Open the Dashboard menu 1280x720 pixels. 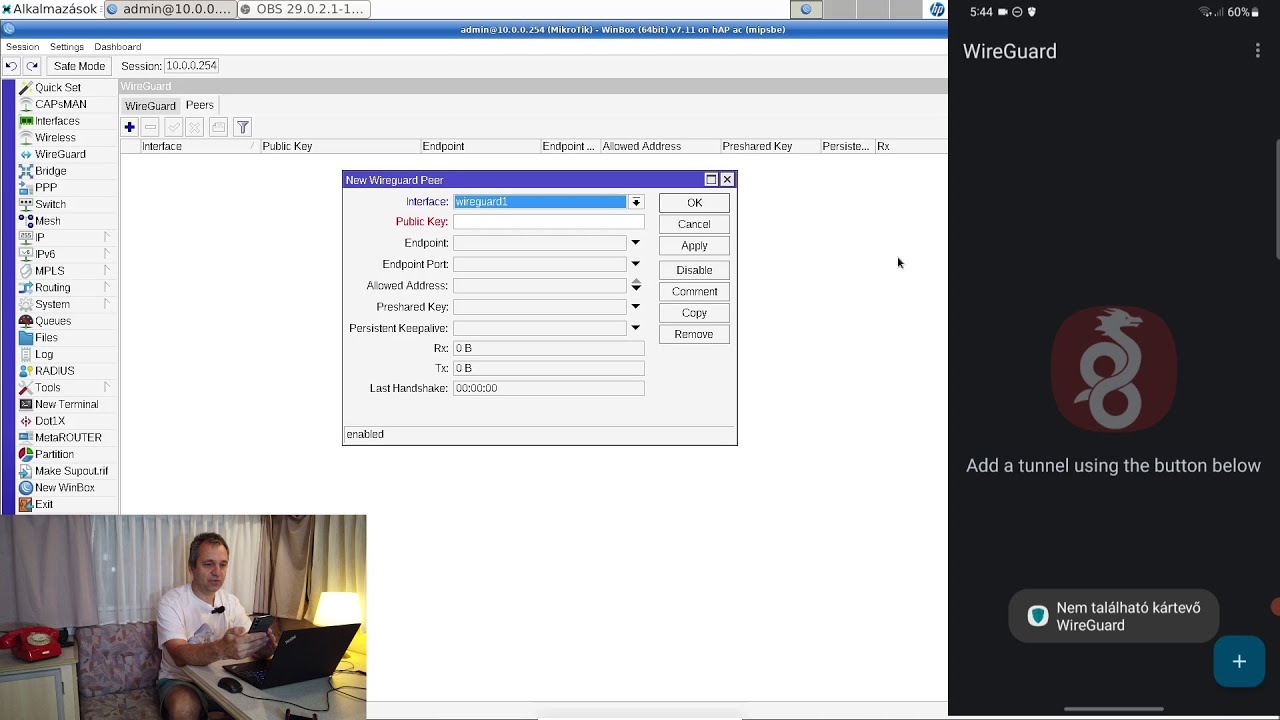(x=118, y=47)
